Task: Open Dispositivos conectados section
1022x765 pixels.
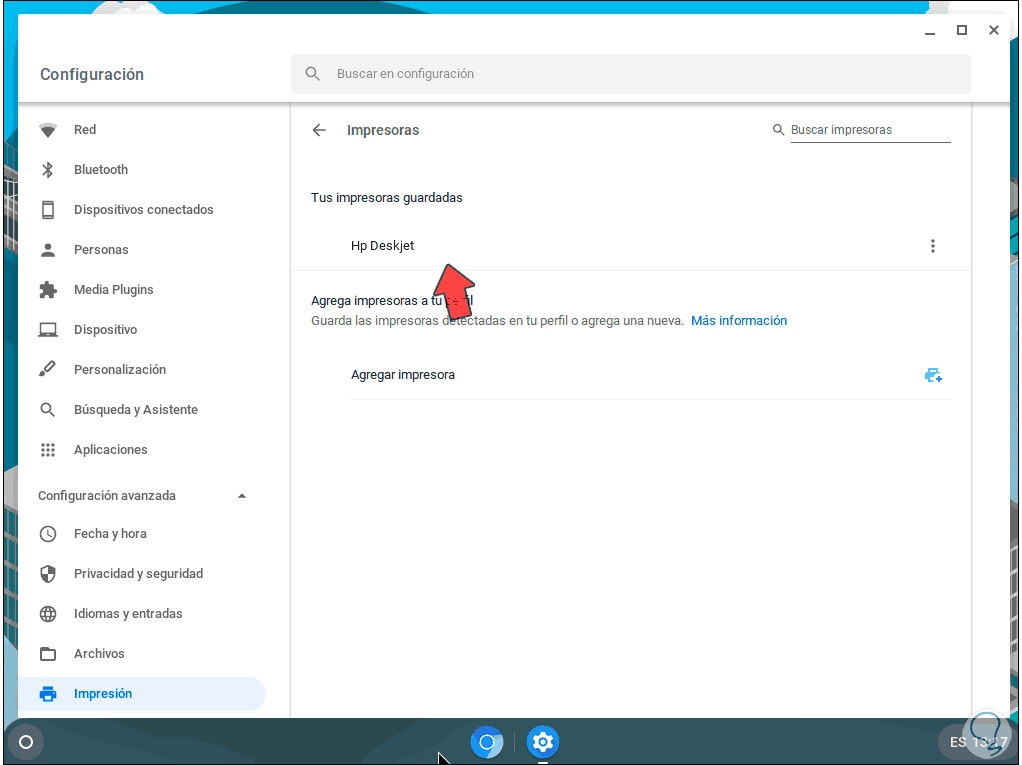Action: pos(142,210)
